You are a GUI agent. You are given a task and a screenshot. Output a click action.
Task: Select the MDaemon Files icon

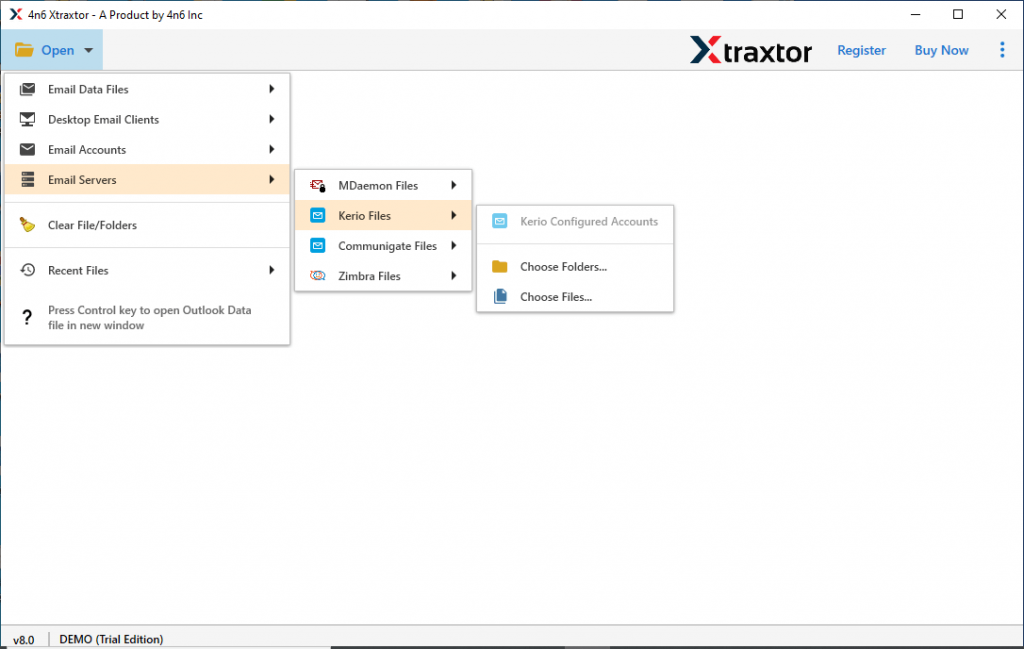(318, 185)
